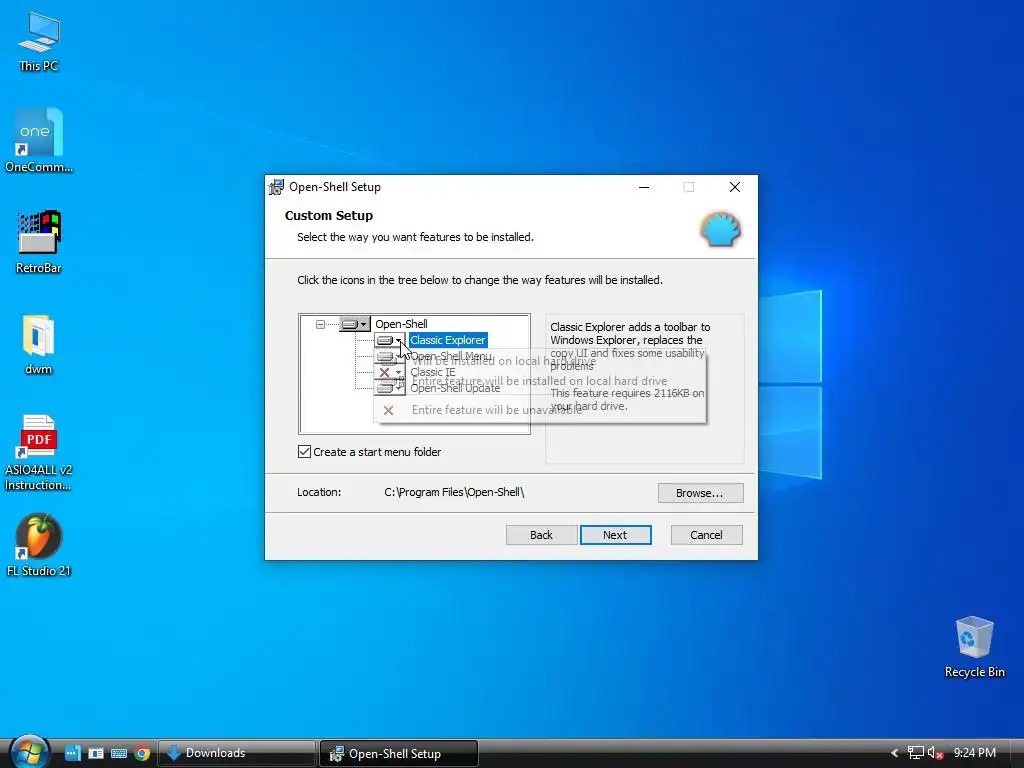The width and height of the screenshot is (1024, 768).
Task: Open the RetroBar desktop icon
Action: click(x=39, y=242)
